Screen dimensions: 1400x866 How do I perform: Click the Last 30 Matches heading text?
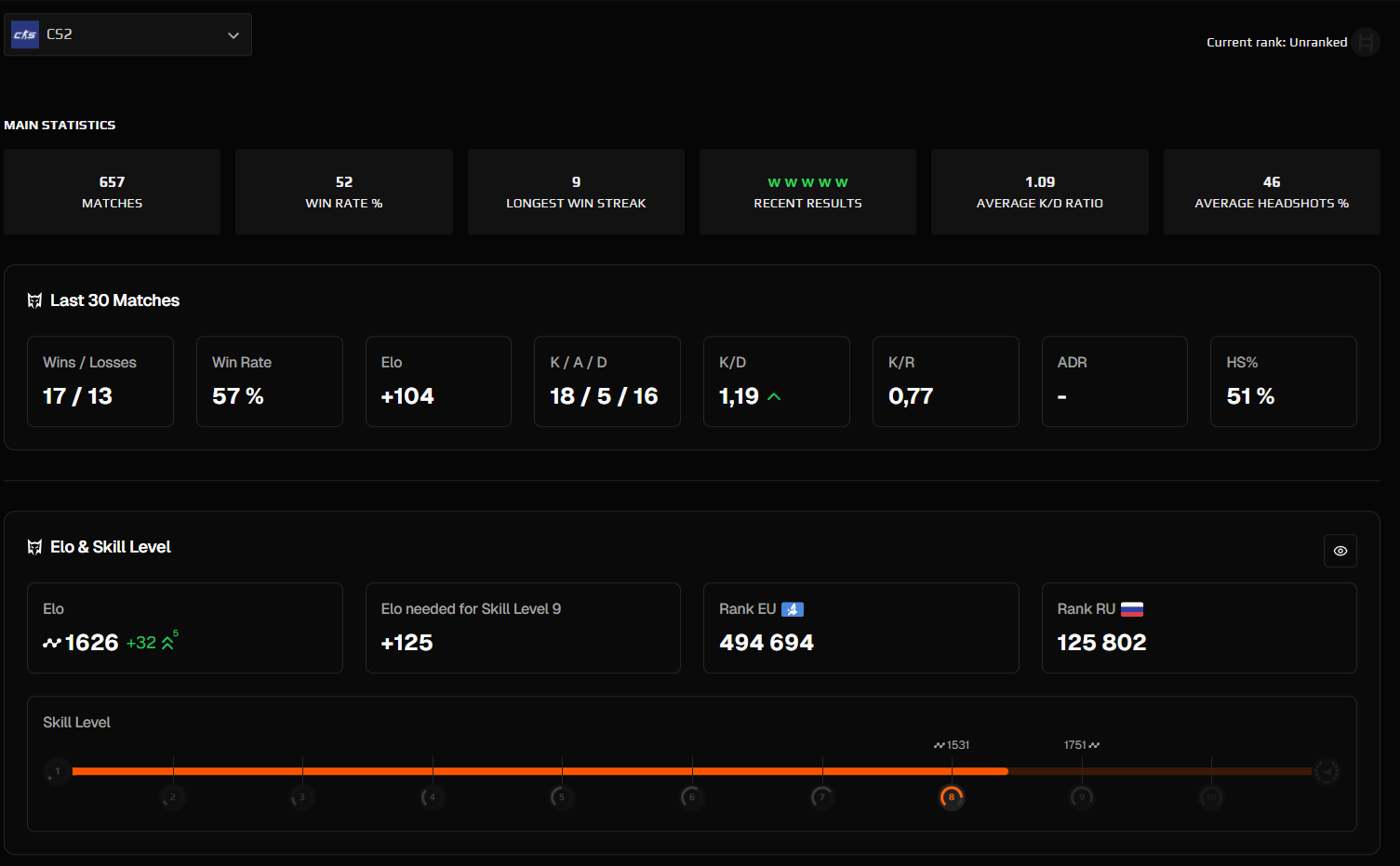pos(114,300)
